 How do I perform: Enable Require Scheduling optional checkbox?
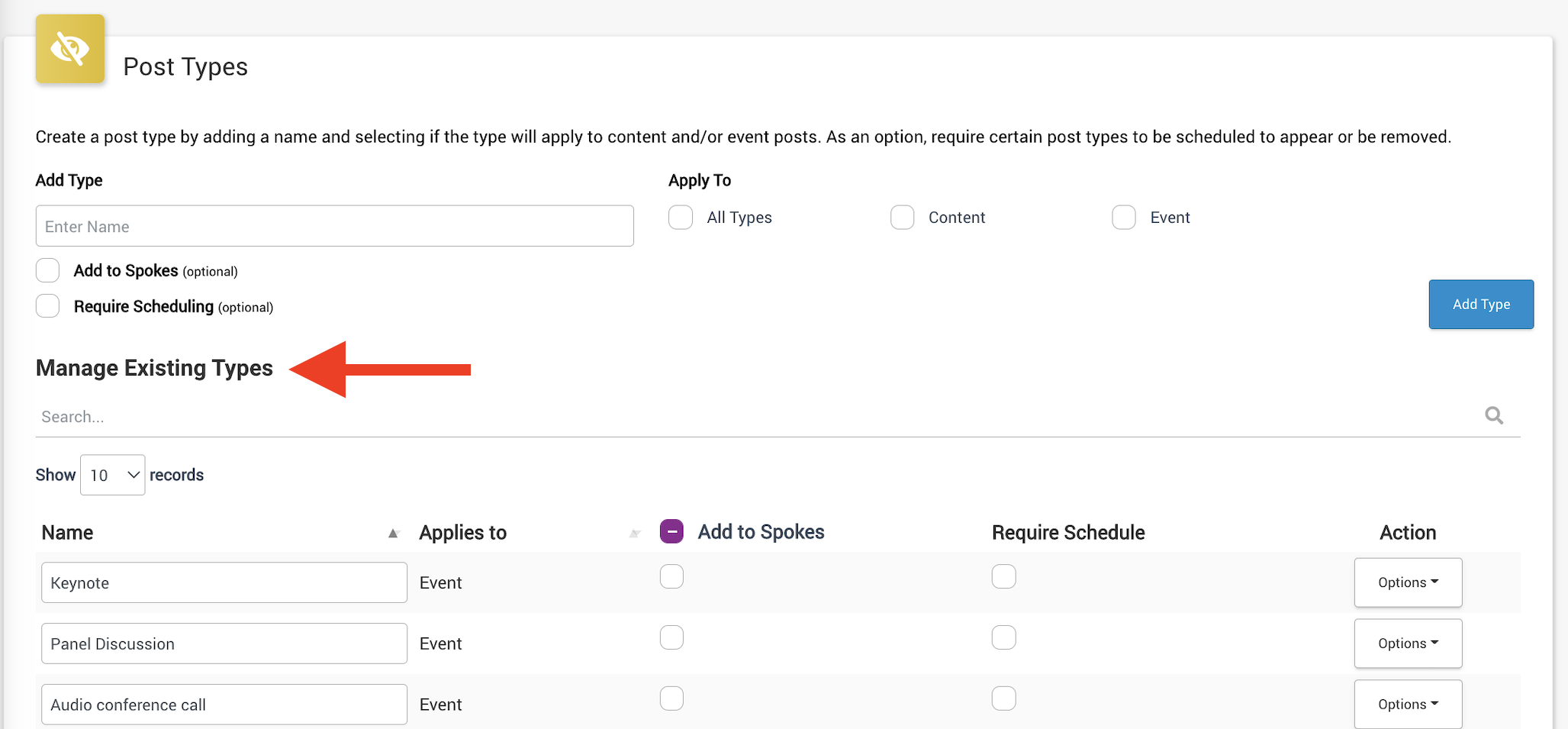(47, 306)
